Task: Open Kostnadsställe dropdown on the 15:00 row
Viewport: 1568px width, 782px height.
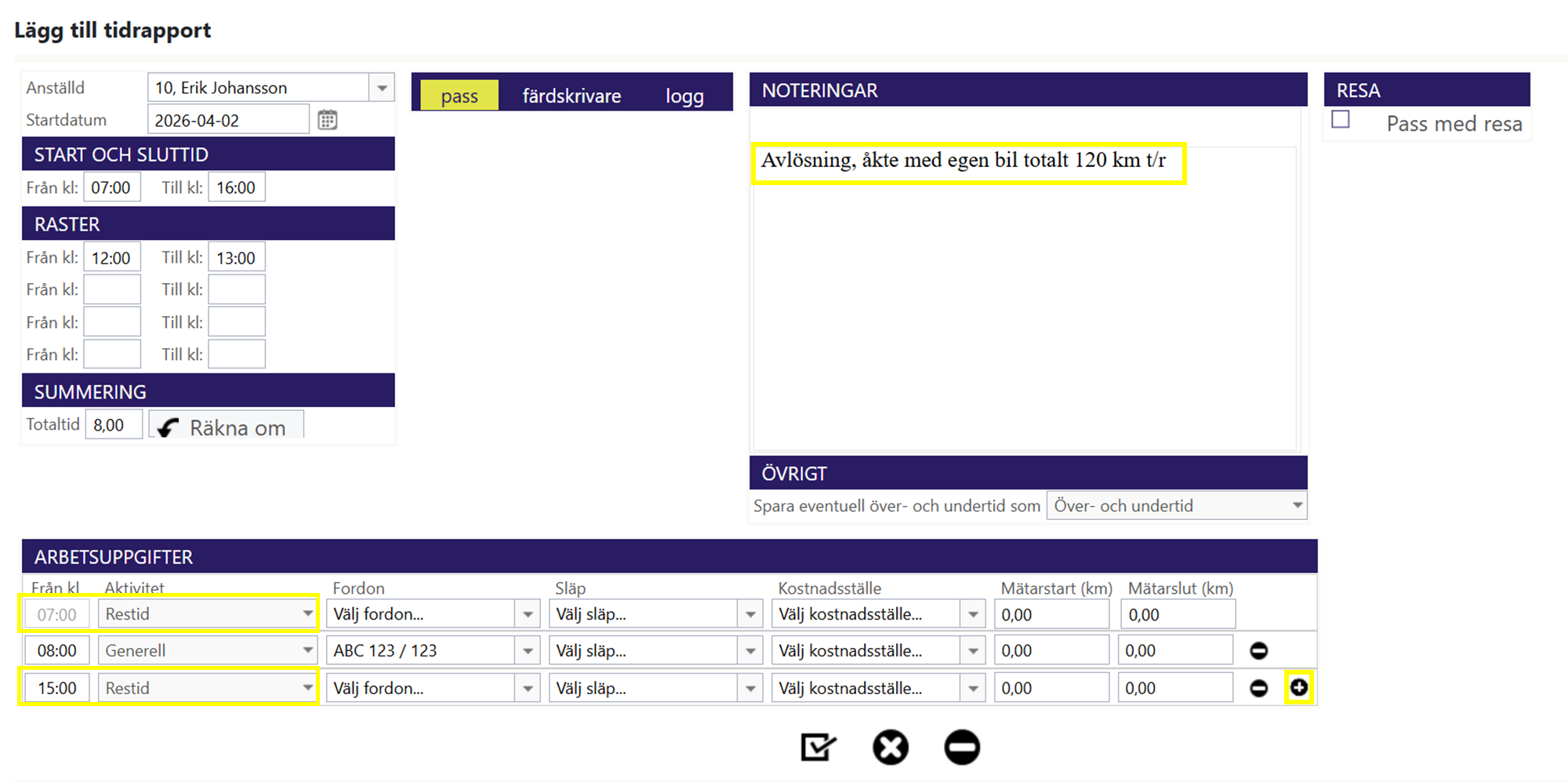Action: (973, 689)
